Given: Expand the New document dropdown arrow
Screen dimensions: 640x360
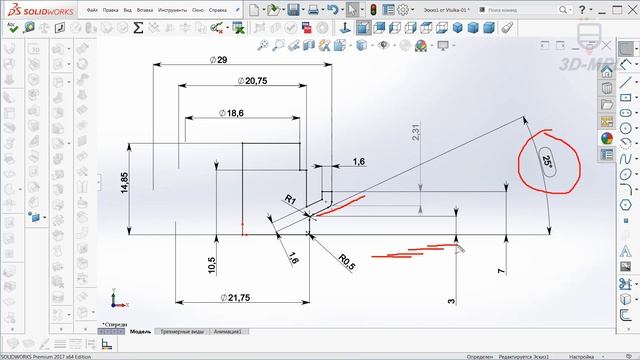Looking at the screenshot, I should point(264,10).
